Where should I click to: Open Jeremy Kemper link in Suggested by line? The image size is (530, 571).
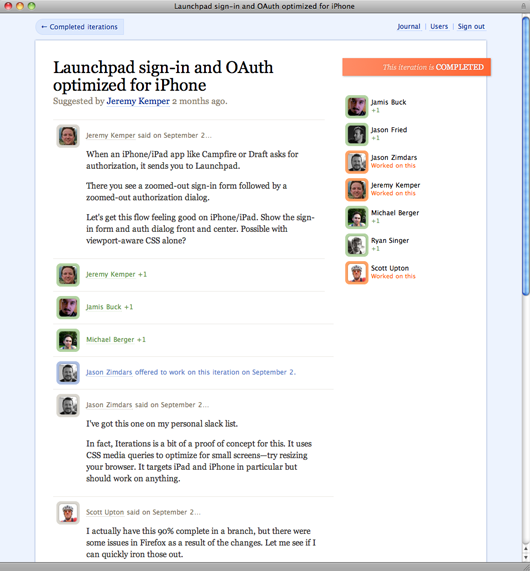[x=138, y=101]
